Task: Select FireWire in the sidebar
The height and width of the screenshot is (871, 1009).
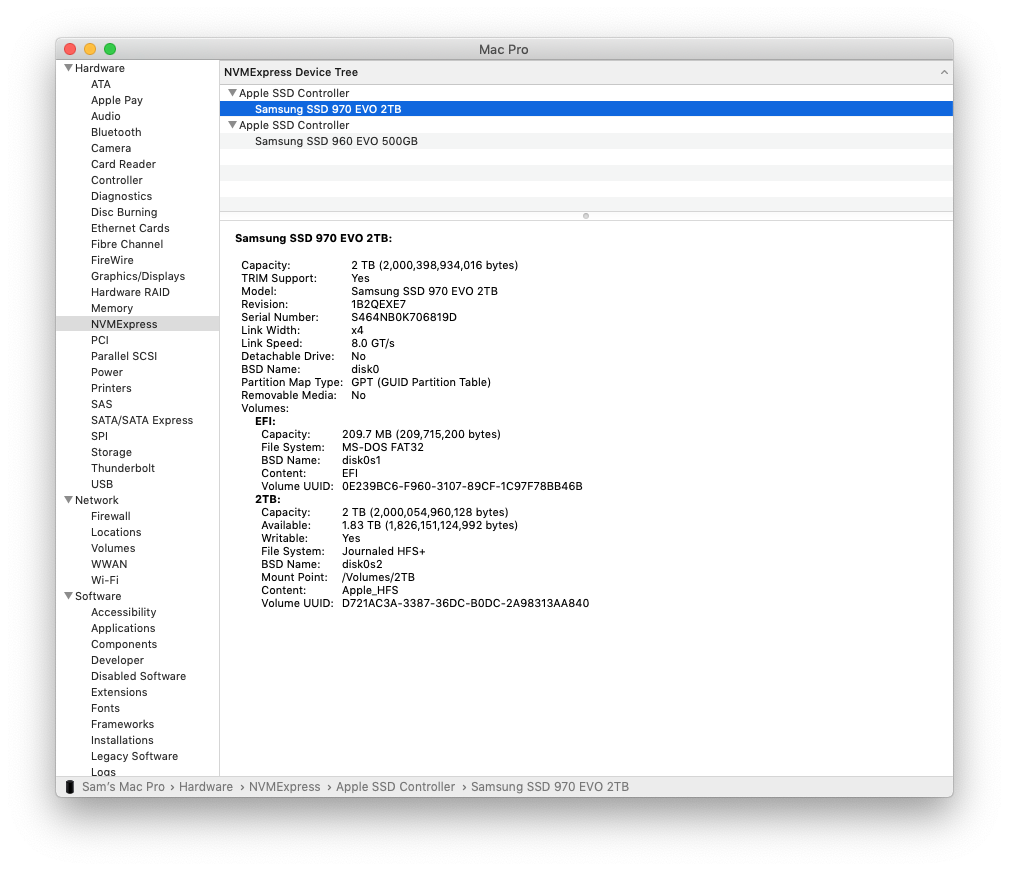Action: point(112,260)
